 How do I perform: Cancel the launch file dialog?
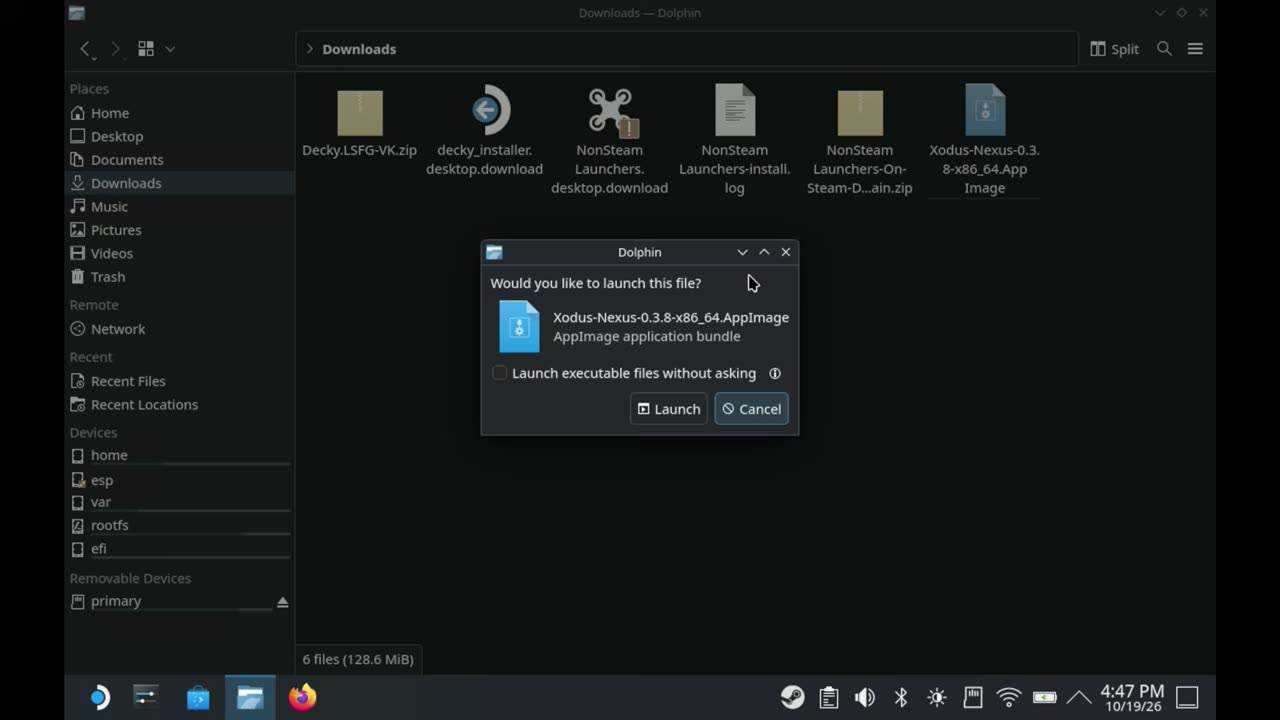tap(751, 408)
